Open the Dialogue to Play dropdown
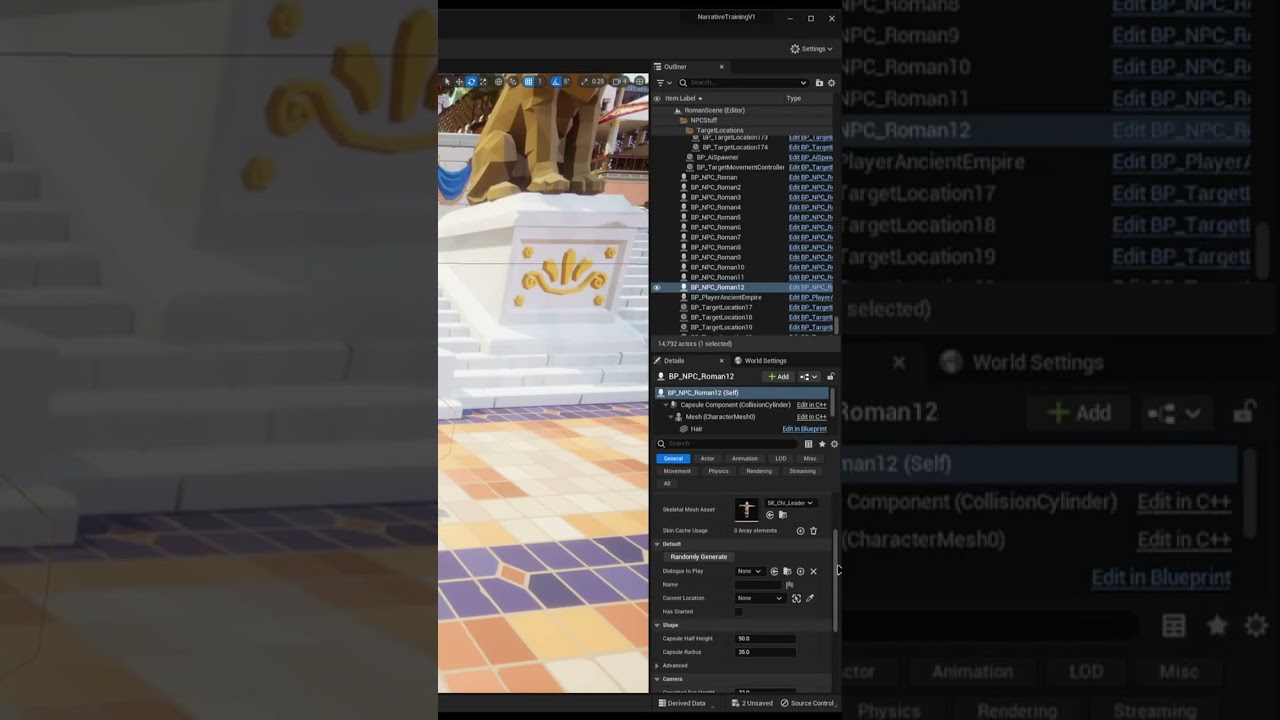This screenshot has height=720, width=1280. pyautogui.click(x=749, y=571)
